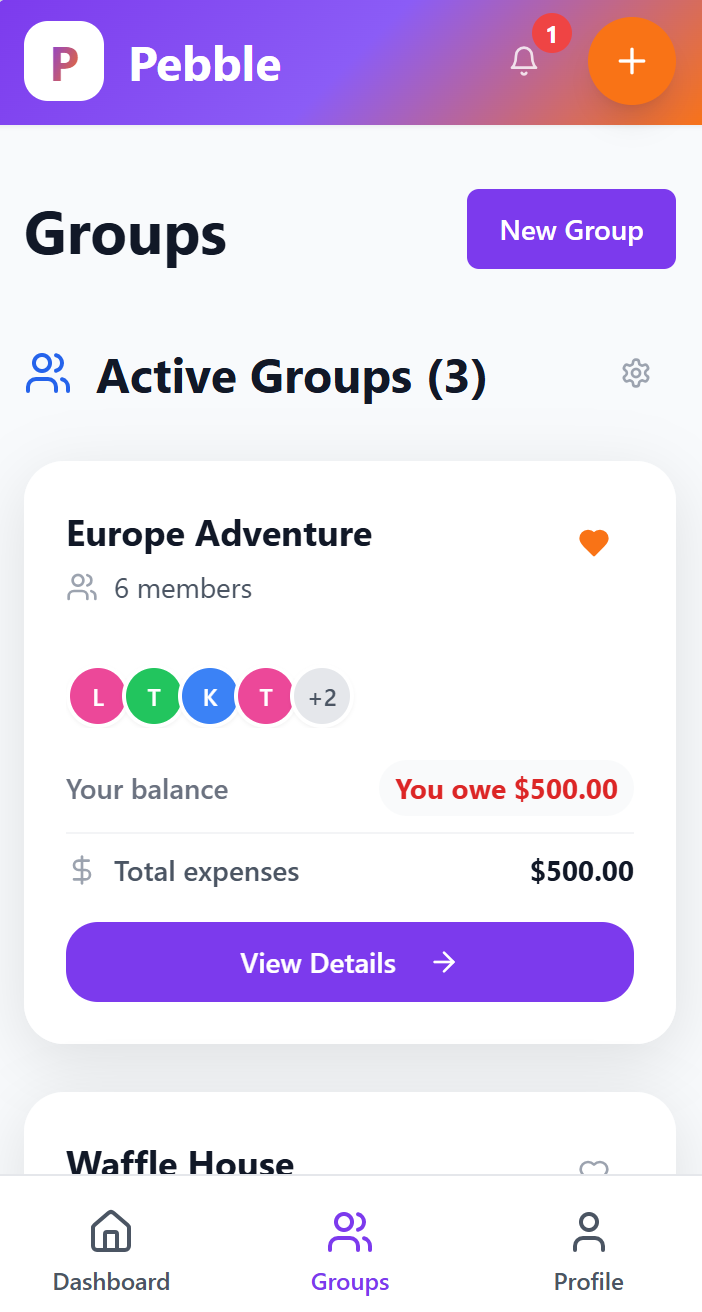The height and width of the screenshot is (1312, 702).
Task: Favorite the Waffle House group heart
Action: pos(594,1167)
